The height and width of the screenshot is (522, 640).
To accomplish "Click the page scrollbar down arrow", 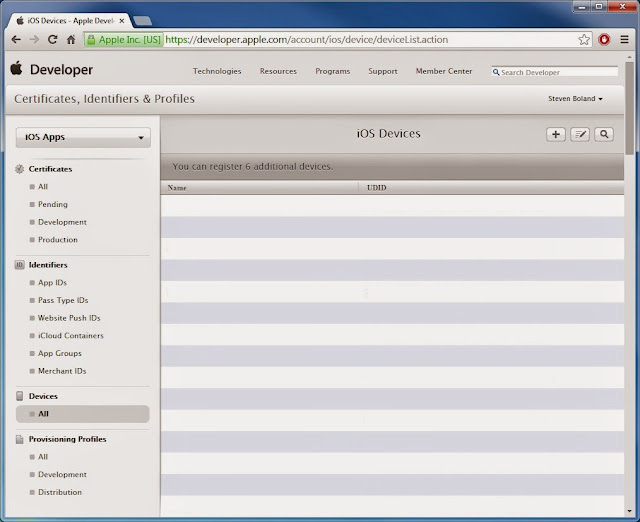I will click(x=629, y=511).
